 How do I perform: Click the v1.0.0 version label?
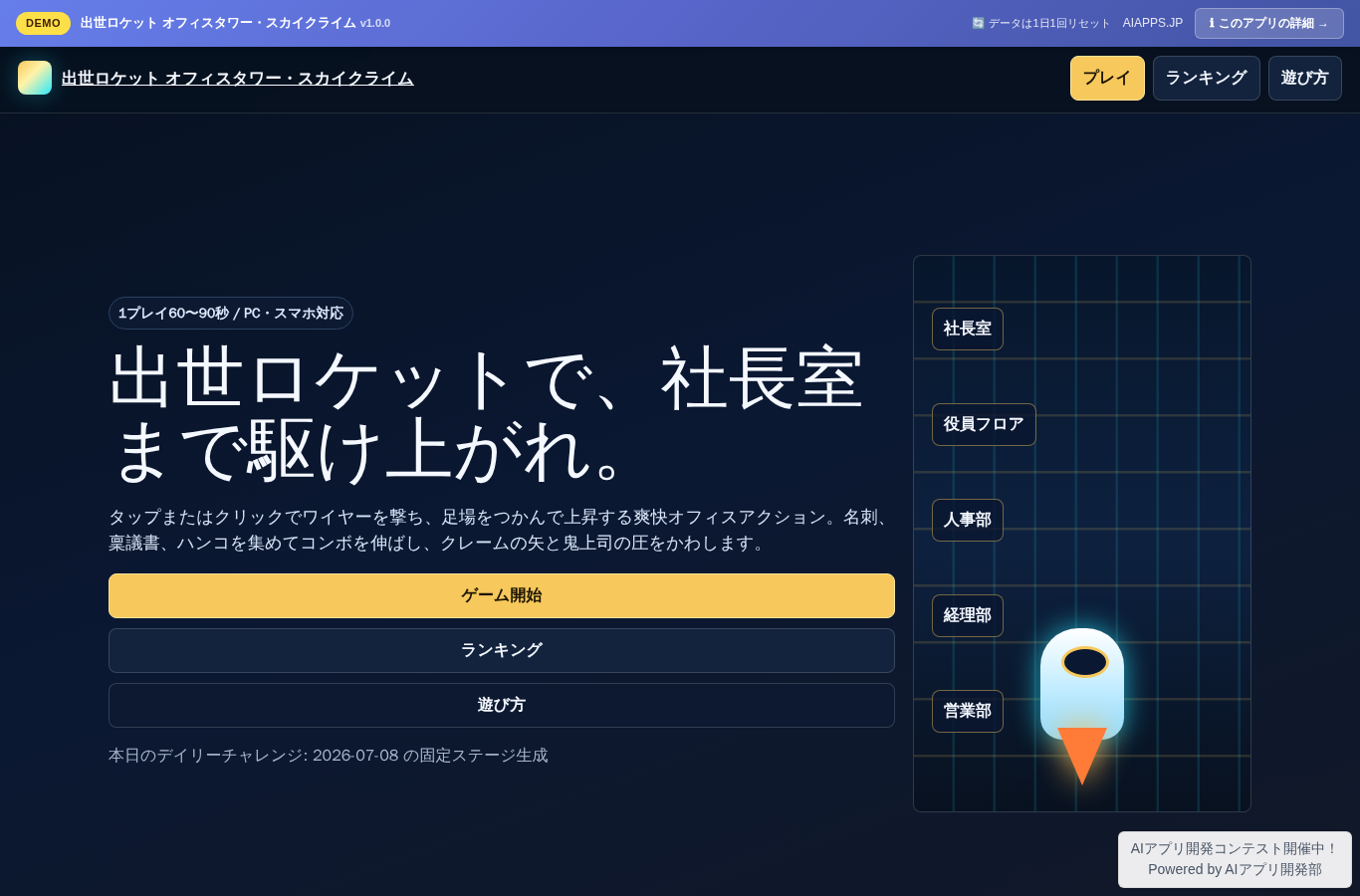375,23
